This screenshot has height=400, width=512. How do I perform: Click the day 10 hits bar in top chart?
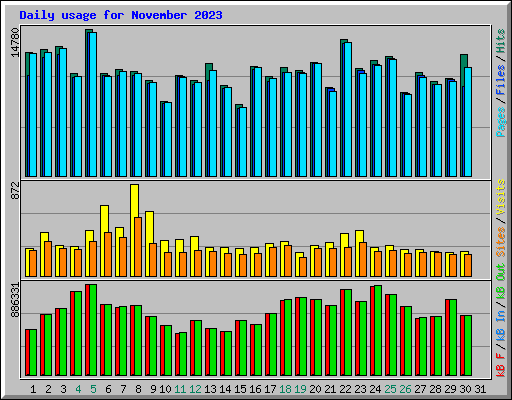pos(162,139)
